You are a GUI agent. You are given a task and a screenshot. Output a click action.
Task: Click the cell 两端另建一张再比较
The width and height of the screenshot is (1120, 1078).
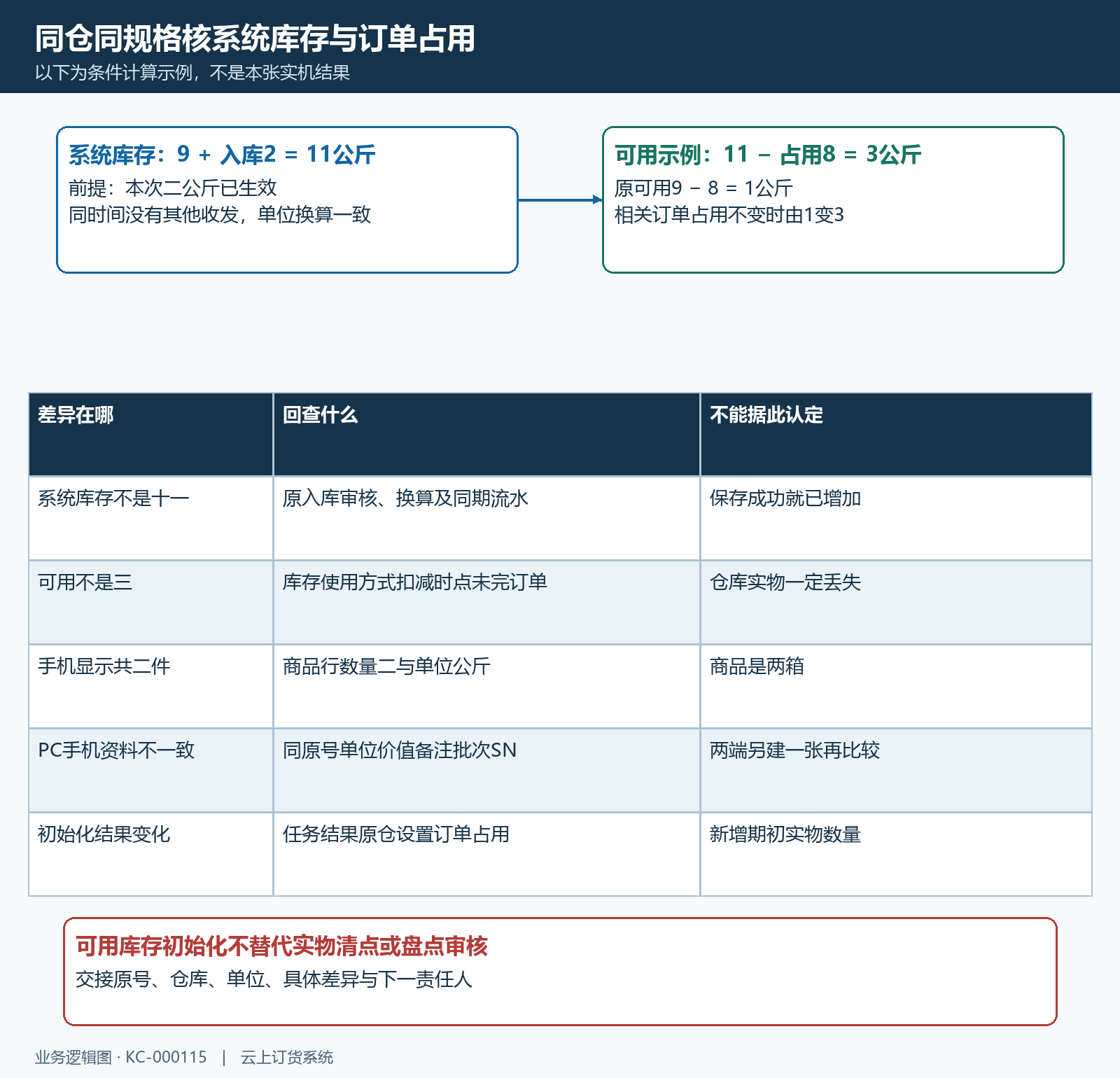[x=896, y=771]
